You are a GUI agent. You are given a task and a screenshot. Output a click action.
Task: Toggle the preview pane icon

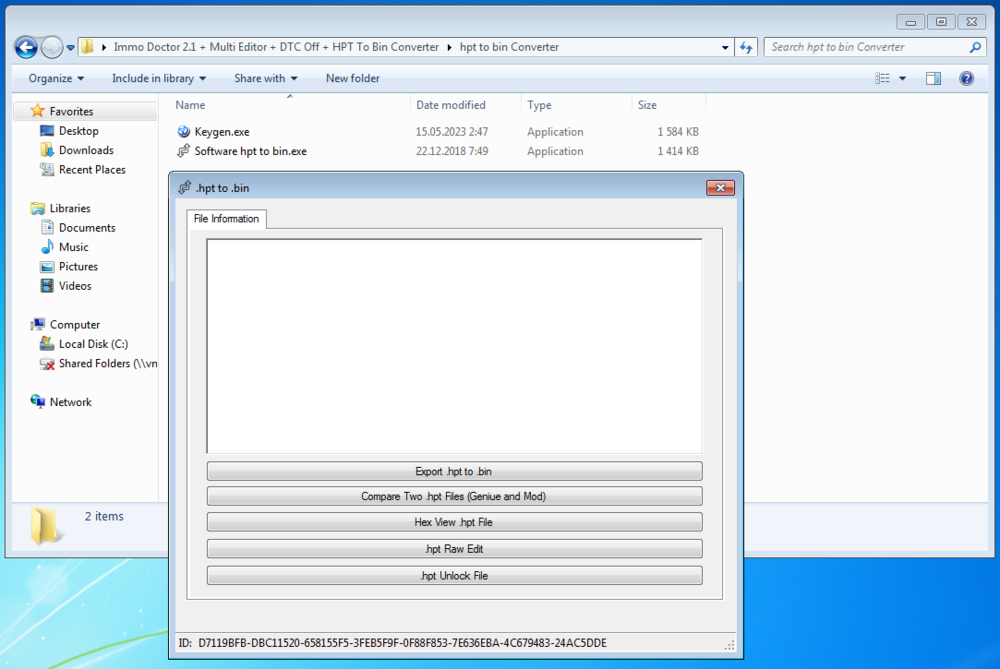point(933,78)
